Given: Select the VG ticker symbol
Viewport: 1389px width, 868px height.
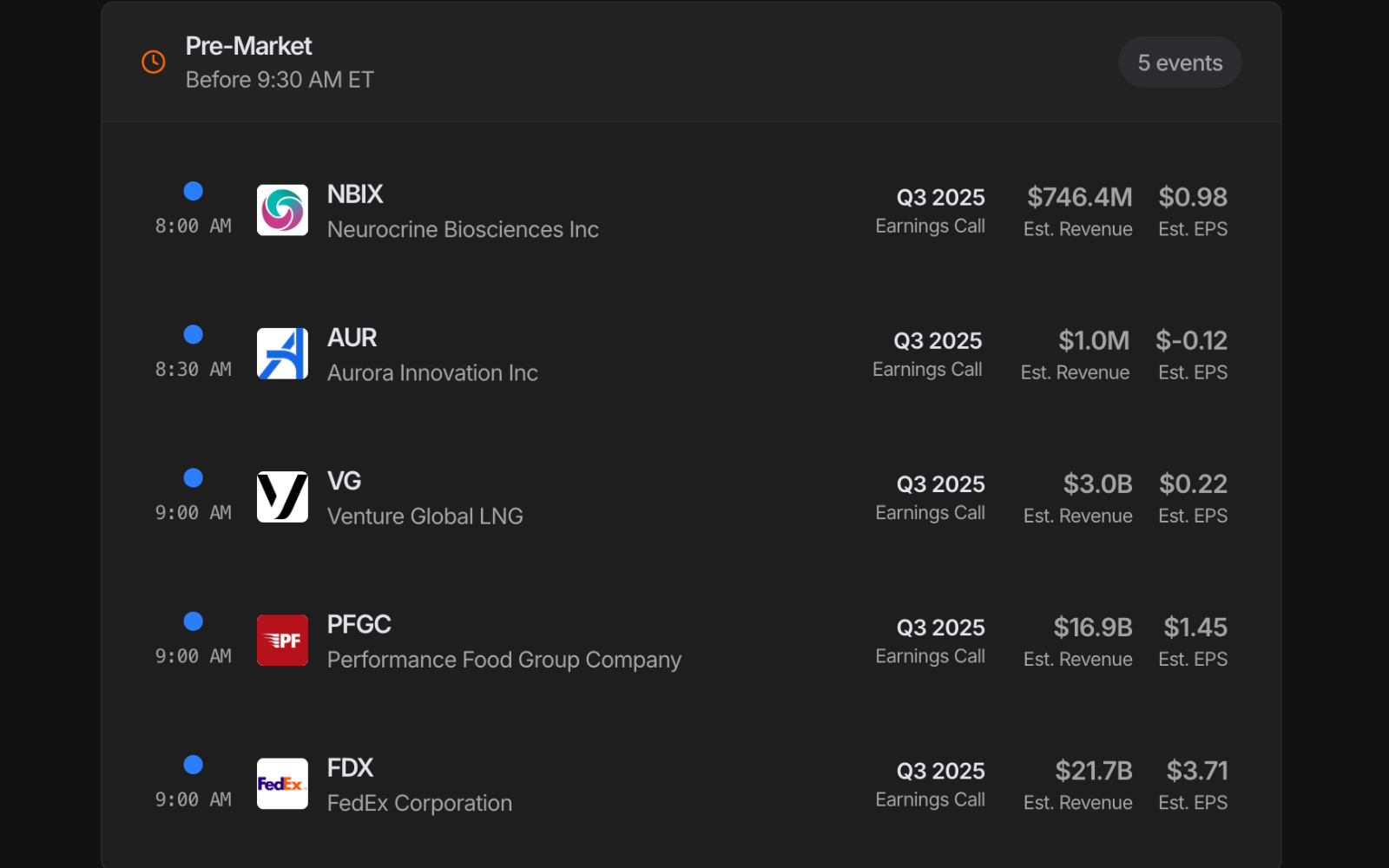Looking at the screenshot, I should [344, 481].
